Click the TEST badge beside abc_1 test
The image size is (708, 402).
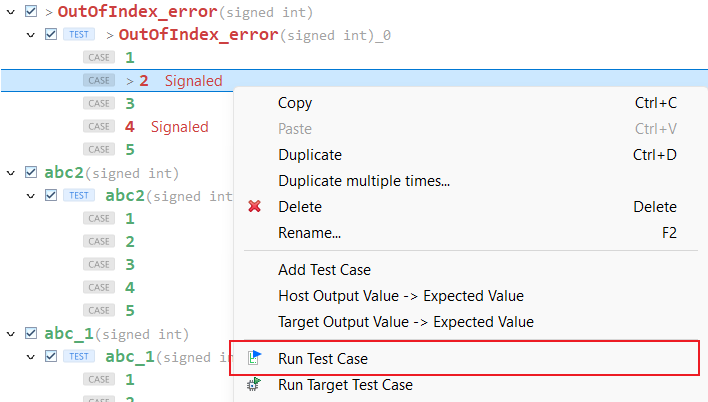[79, 356]
